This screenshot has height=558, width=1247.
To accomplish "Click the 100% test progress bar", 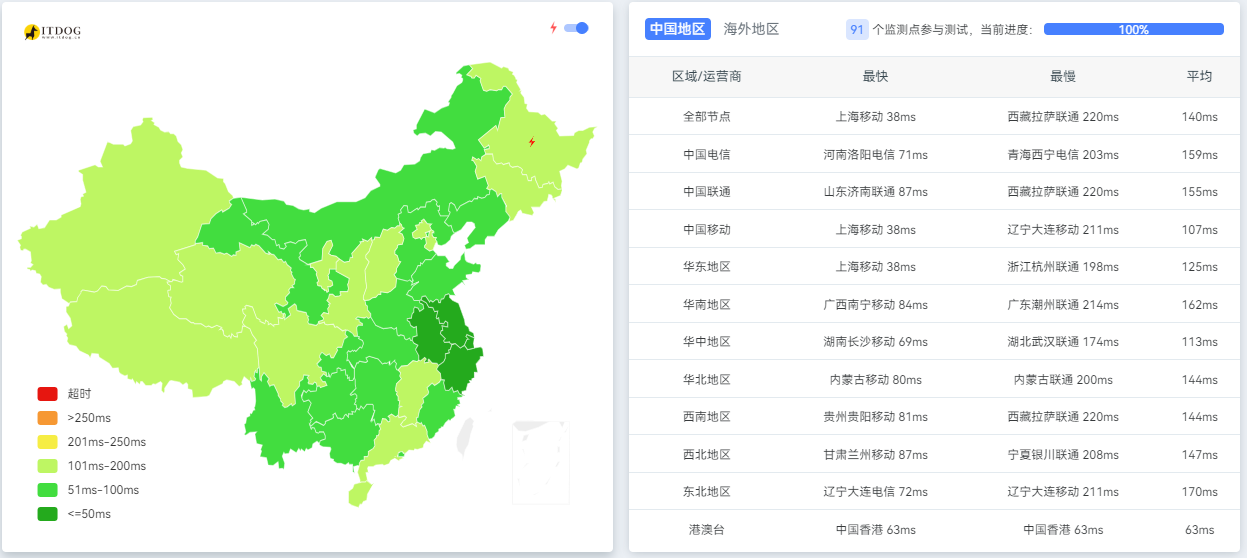I will tap(1133, 30).
